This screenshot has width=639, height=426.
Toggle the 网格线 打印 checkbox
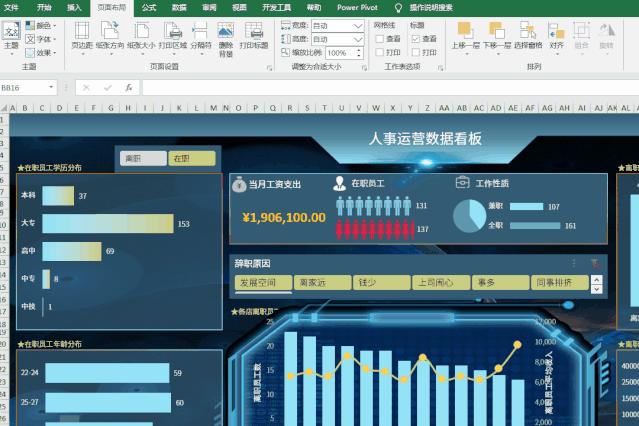379,52
